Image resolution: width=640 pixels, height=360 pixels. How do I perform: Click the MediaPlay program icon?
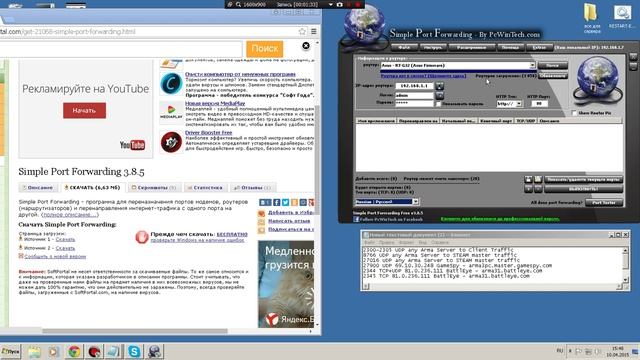click(x=171, y=112)
